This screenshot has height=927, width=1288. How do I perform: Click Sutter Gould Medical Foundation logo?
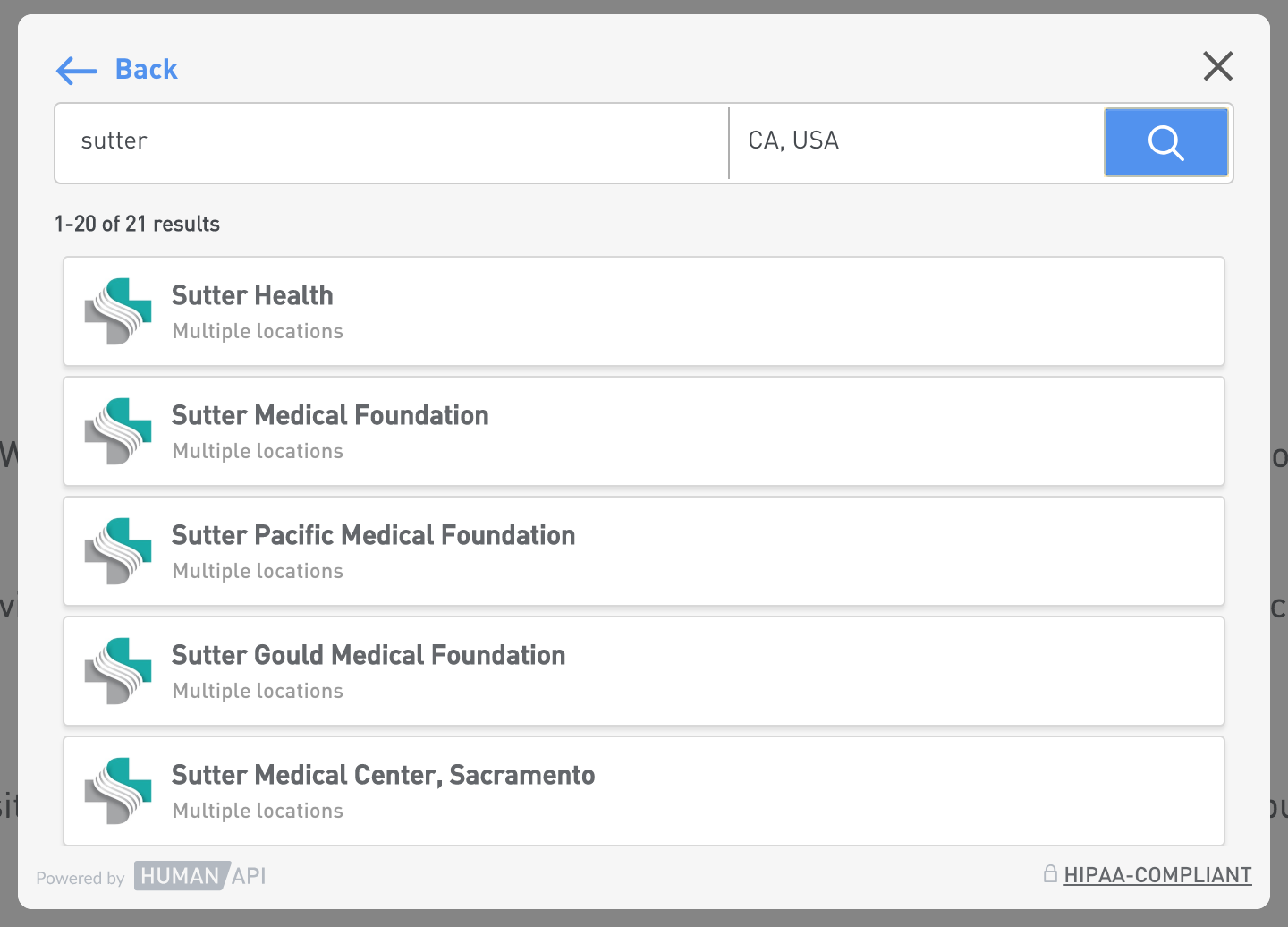(118, 671)
